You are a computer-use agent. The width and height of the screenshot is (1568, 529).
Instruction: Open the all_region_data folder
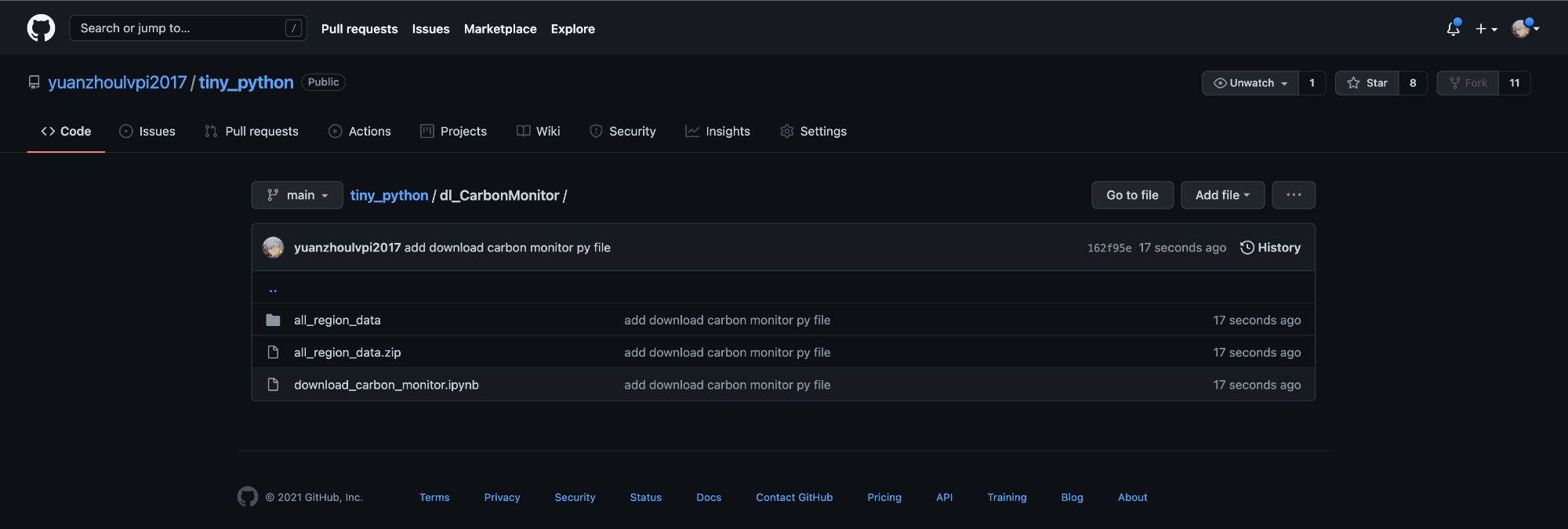click(x=337, y=320)
